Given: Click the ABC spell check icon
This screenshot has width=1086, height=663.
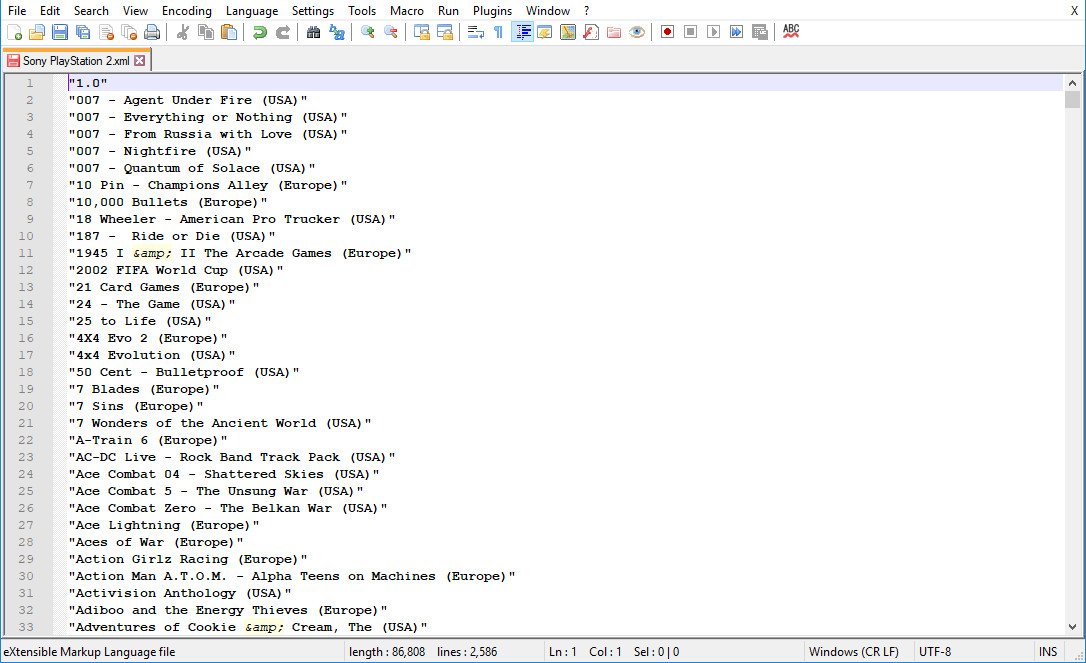Looking at the screenshot, I should (791, 32).
